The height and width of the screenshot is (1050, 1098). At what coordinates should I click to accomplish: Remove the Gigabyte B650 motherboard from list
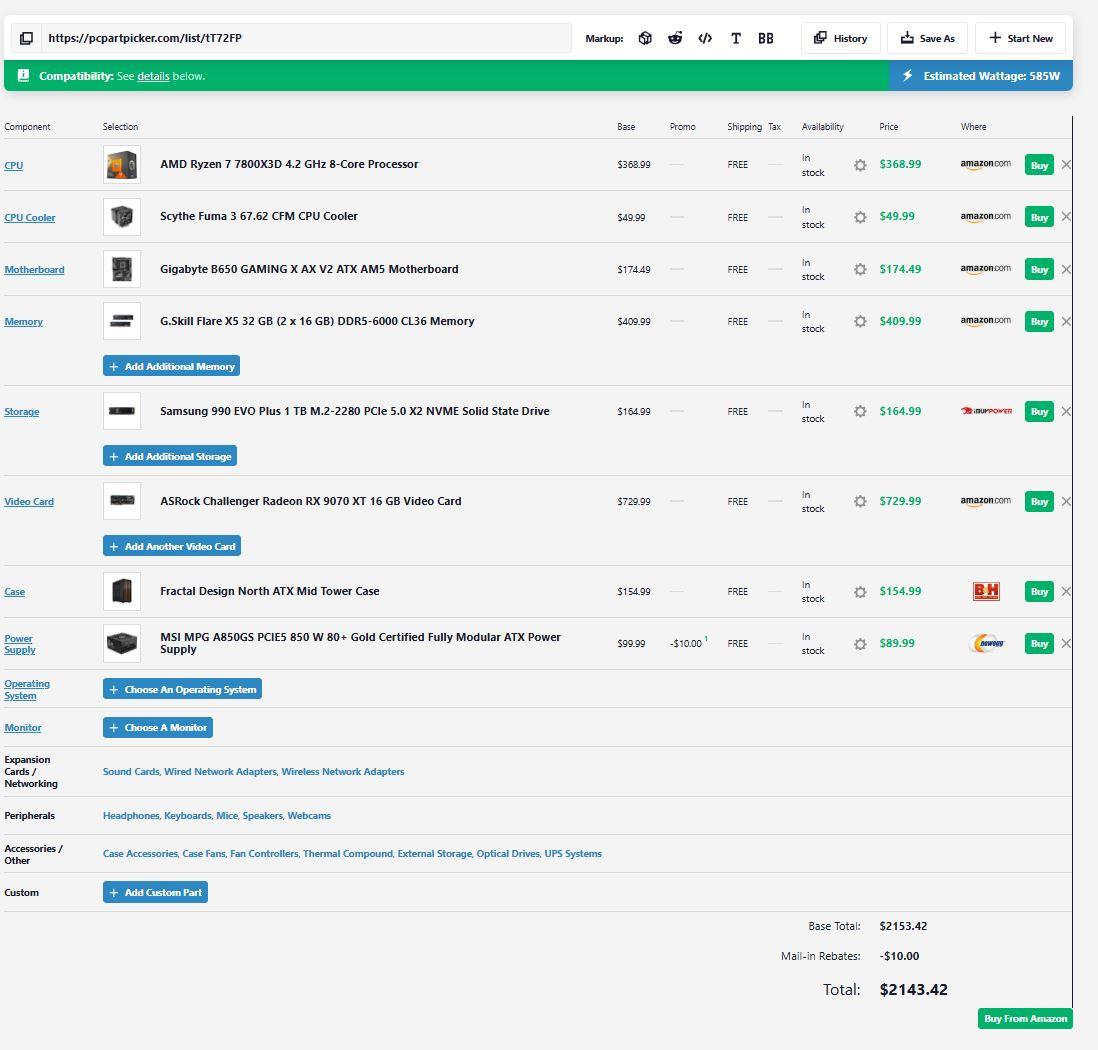point(1066,269)
